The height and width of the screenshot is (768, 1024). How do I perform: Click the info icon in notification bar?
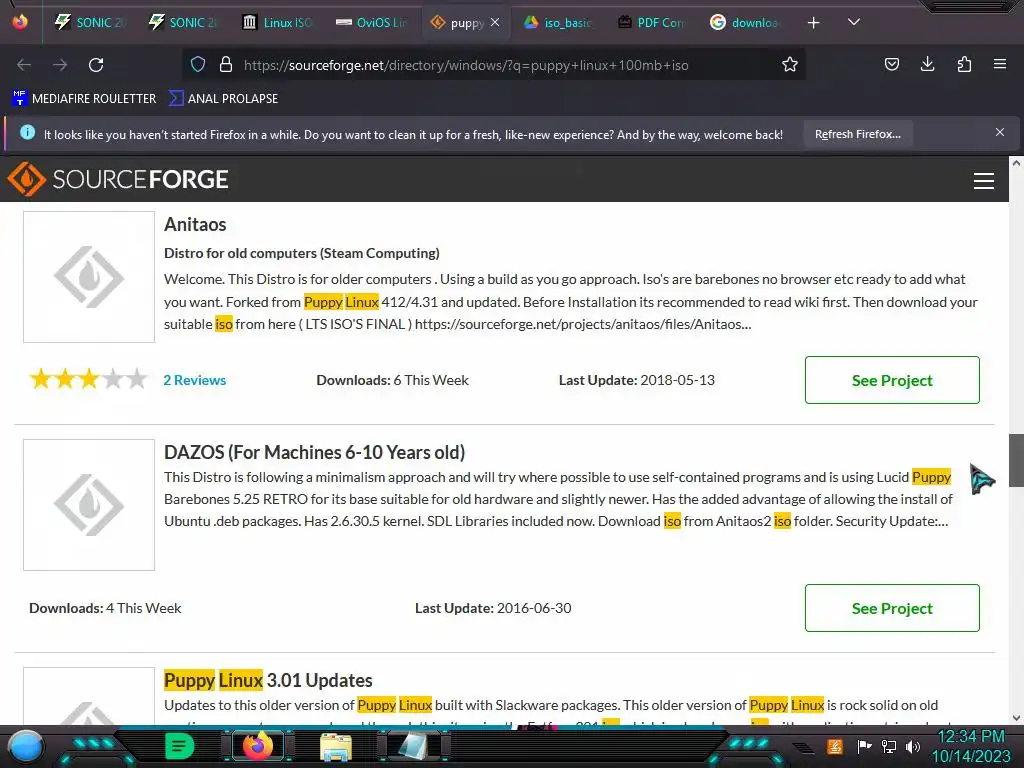(27, 133)
